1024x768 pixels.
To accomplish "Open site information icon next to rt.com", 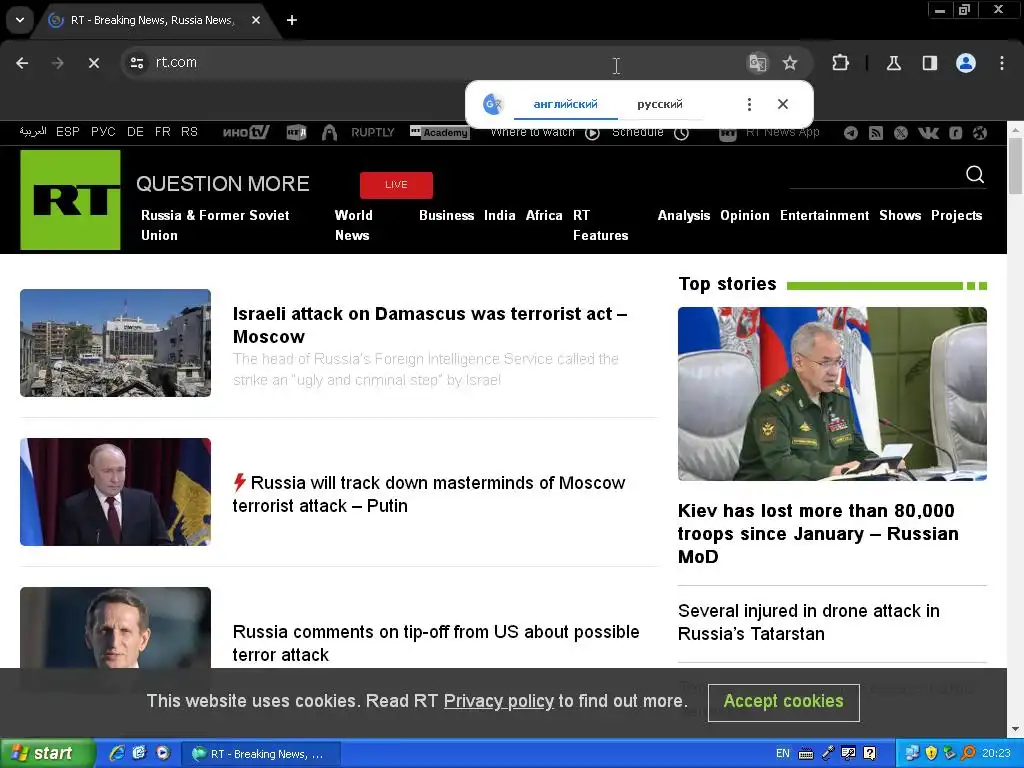I will (x=136, y=63).
